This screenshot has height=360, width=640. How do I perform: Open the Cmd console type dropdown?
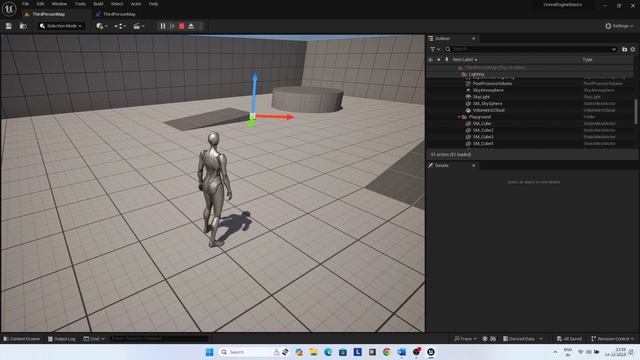[x=94, y=339]
